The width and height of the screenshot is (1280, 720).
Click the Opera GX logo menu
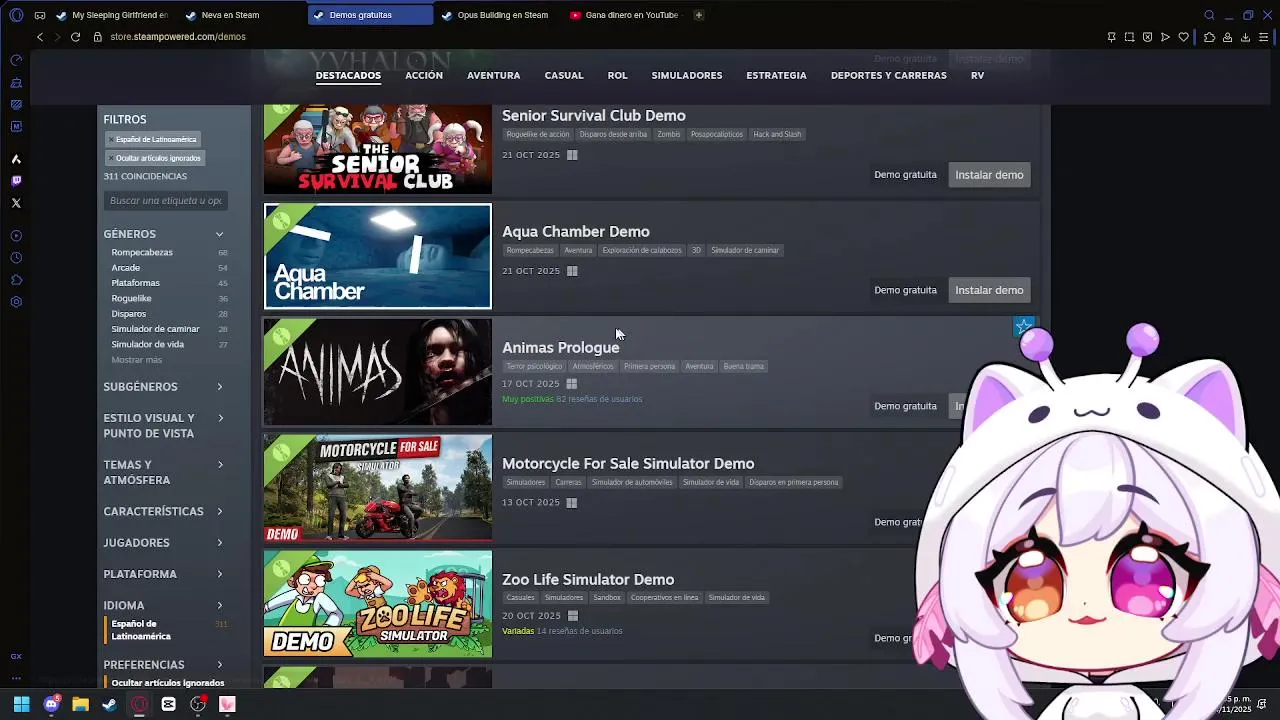tap(16, 15)
